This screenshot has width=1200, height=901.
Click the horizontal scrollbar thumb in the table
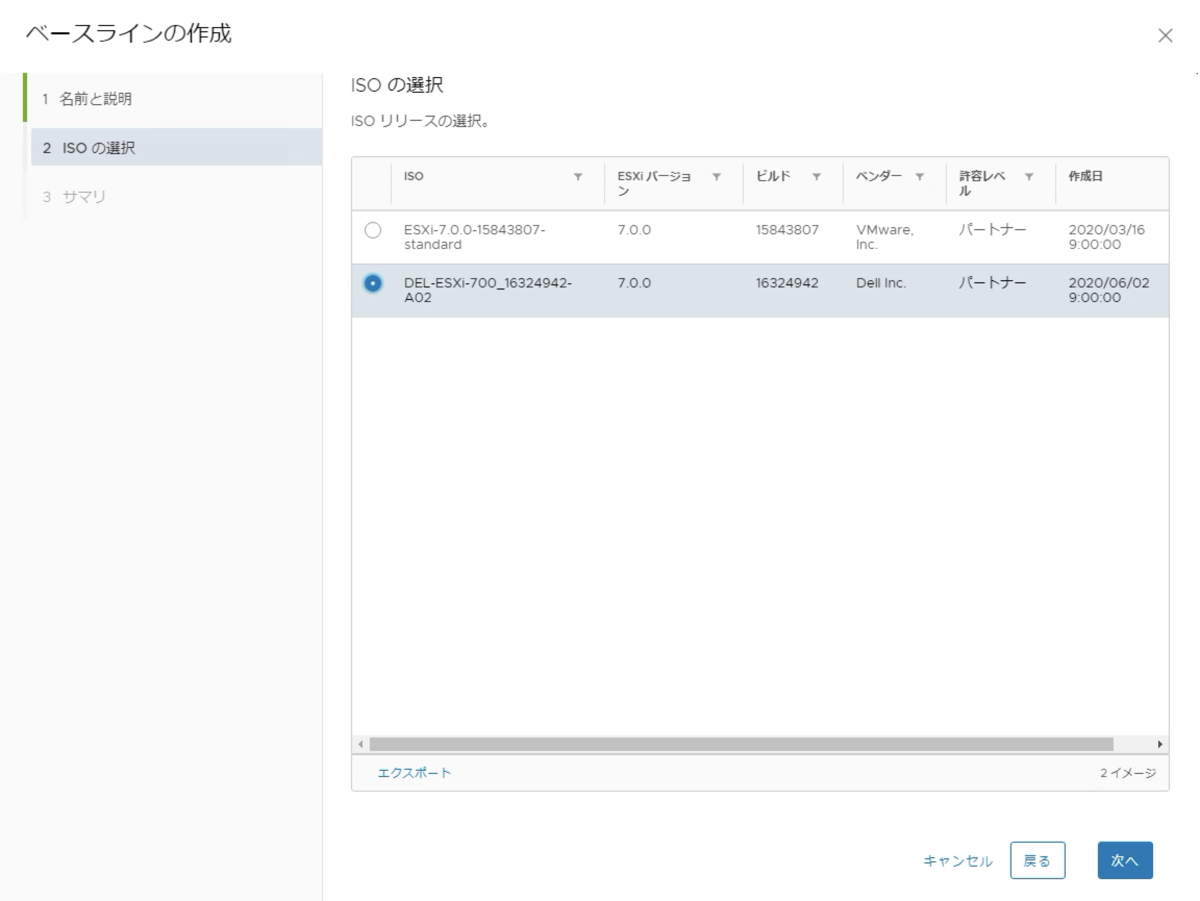(x=741, y=745)
